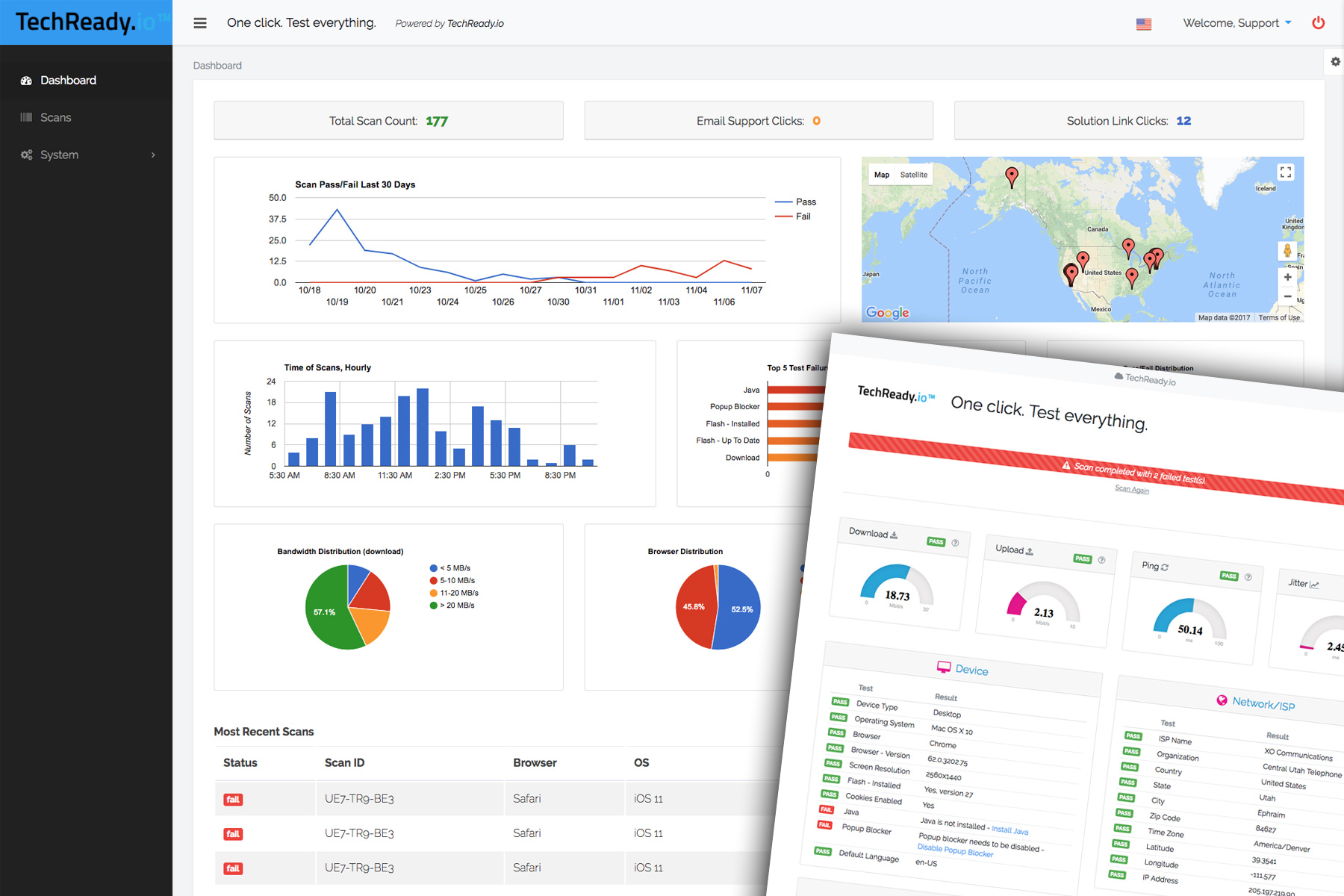
Task: Click the Popup Blocker failure bar
Action: (796, 407)
